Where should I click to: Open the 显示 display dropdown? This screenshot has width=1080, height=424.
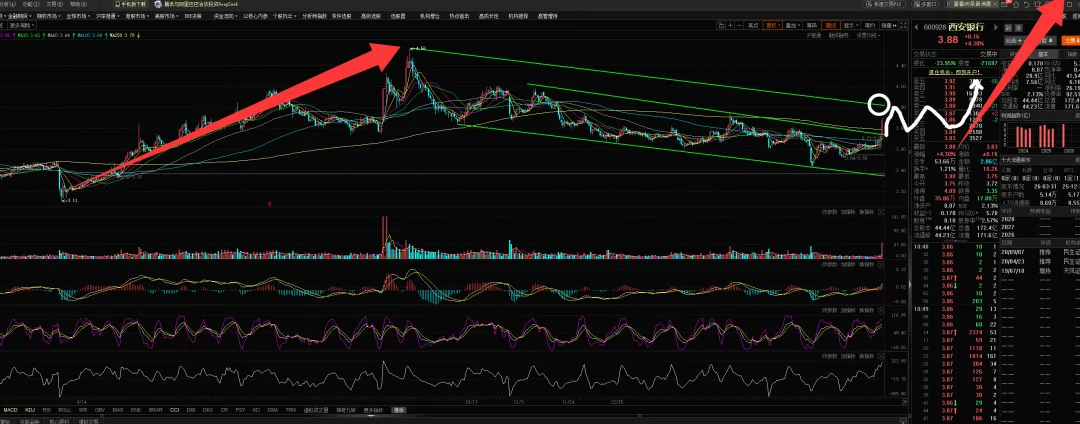coord(851,25)
